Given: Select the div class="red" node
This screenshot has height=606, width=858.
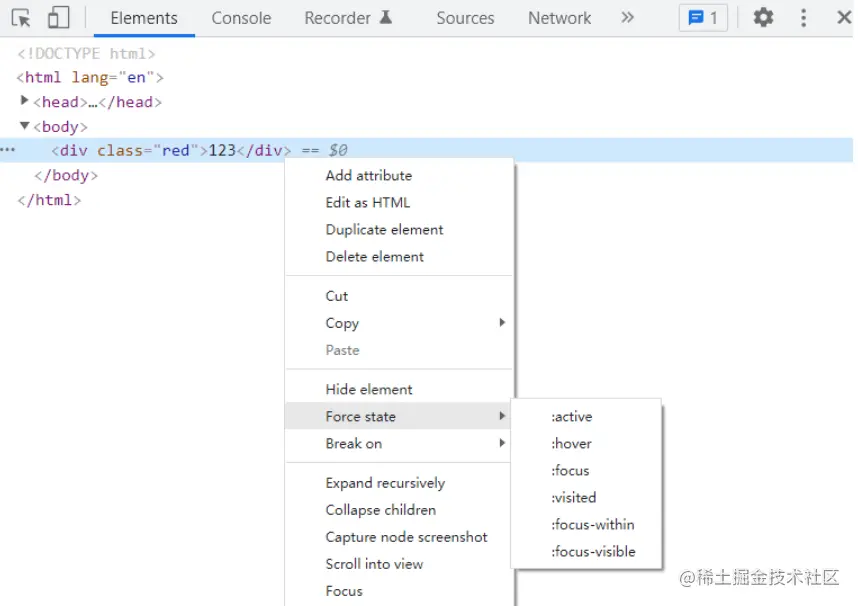Looking at the screenshot, I should (x=426, y=150).
